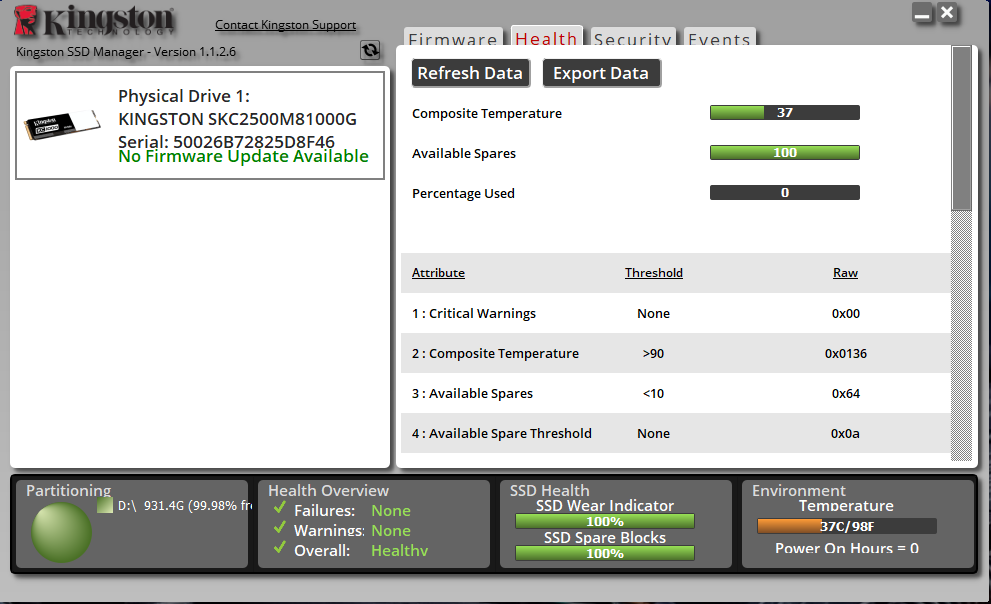The image size is (991, 604).
Task: Select the Events tab
Action: click(719, 40)
